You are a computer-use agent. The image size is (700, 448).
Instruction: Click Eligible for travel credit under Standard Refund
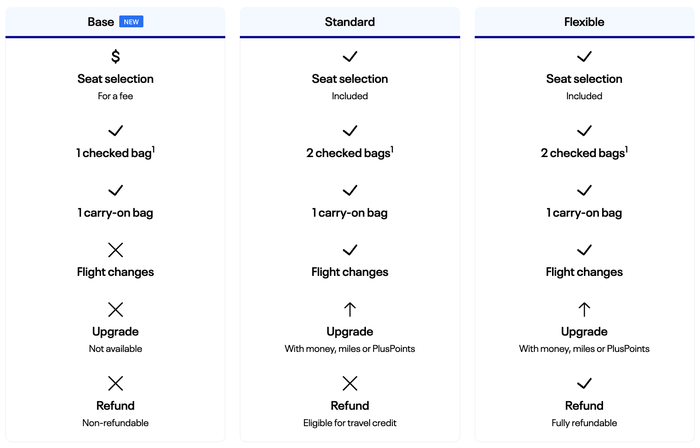[350, 423]
